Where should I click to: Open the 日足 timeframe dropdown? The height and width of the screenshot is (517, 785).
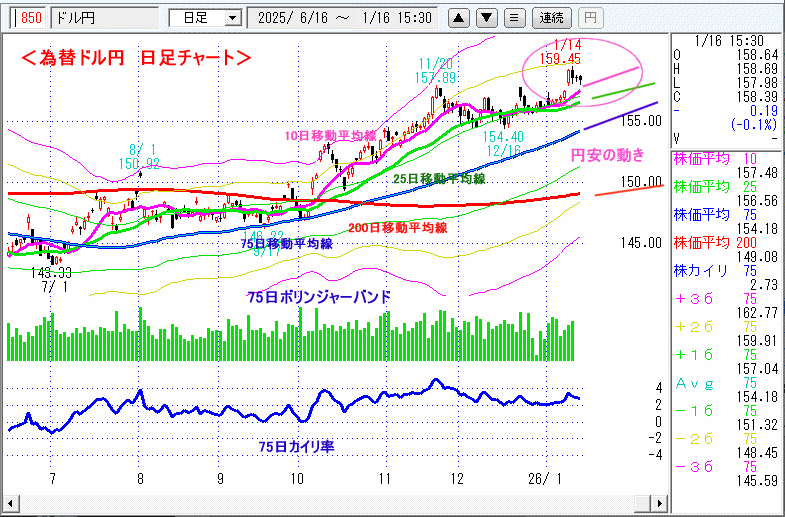[205, 18]
